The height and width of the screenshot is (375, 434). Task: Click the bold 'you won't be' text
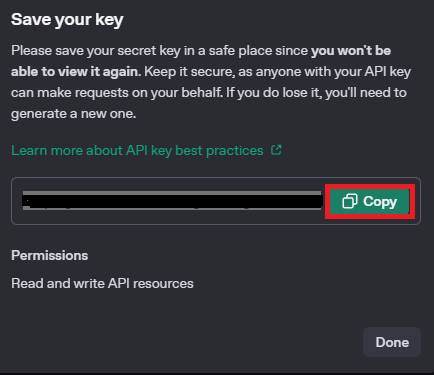351,50
